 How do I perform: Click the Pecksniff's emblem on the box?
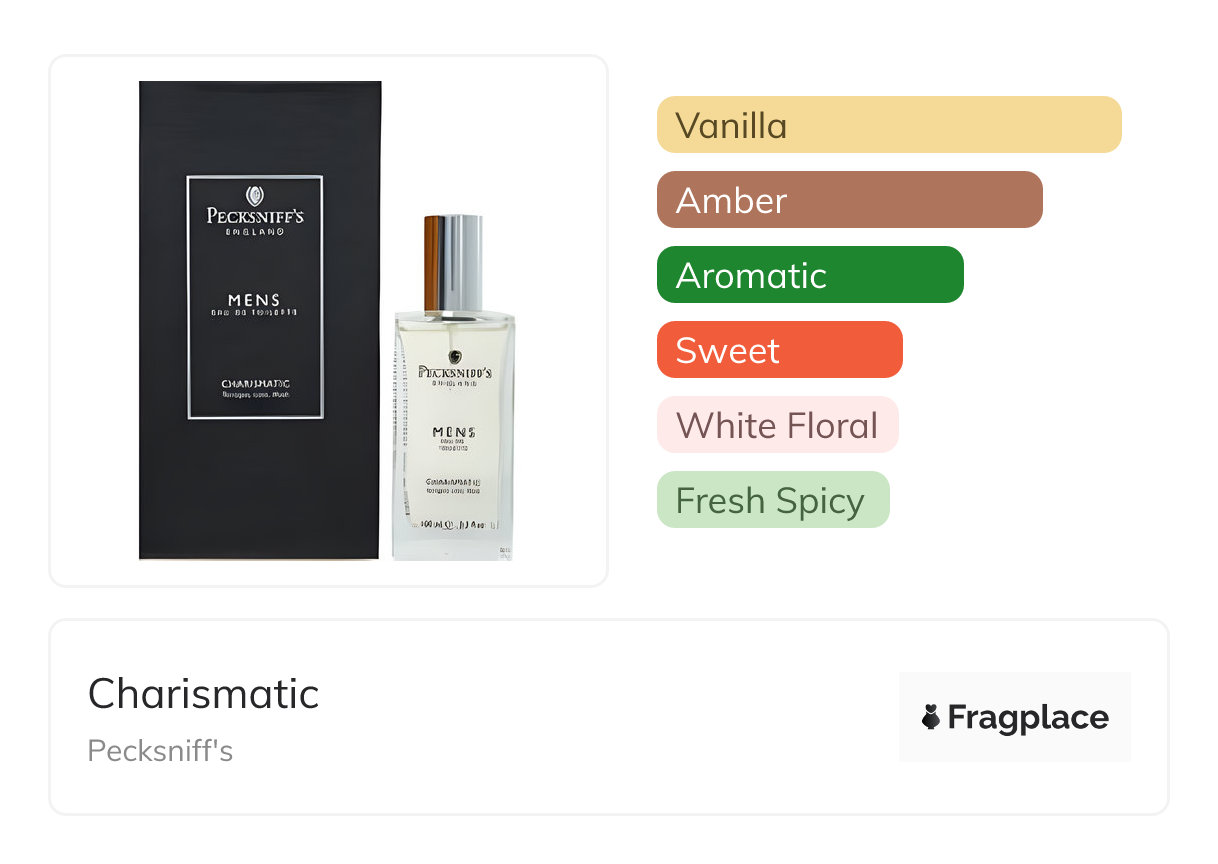click(255, 195)
